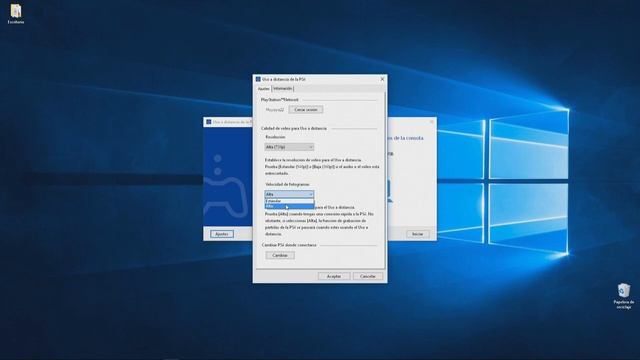This screenshot has height=360, width=640.
Task: Open the Papelera de reciclaje icon
Action: [624, 296]
